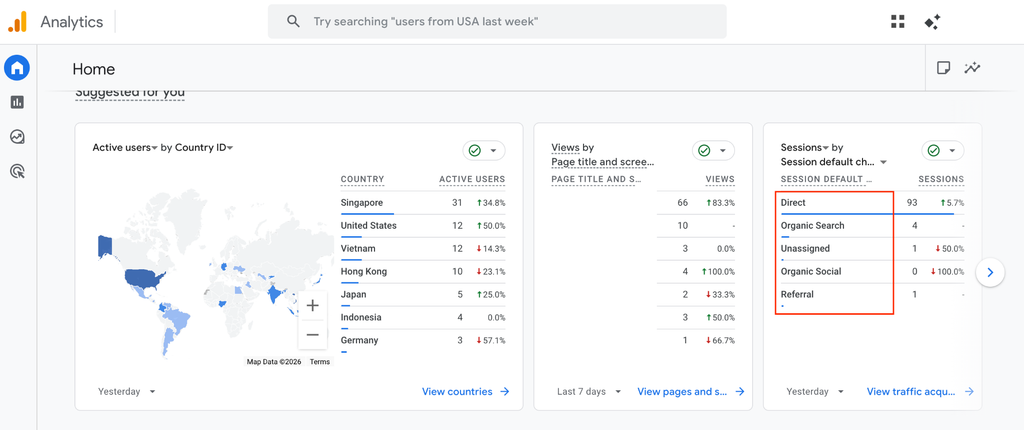Select the Japan row

[423, 295]
